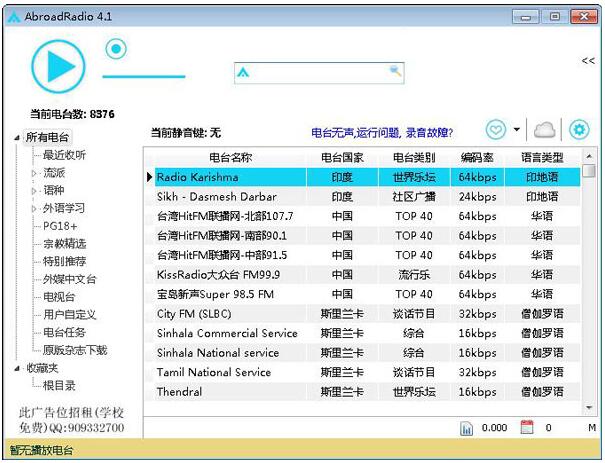Screen dimensions: 605x463
Task: Select City FM (SLBC) station
Action: (367, 314)
